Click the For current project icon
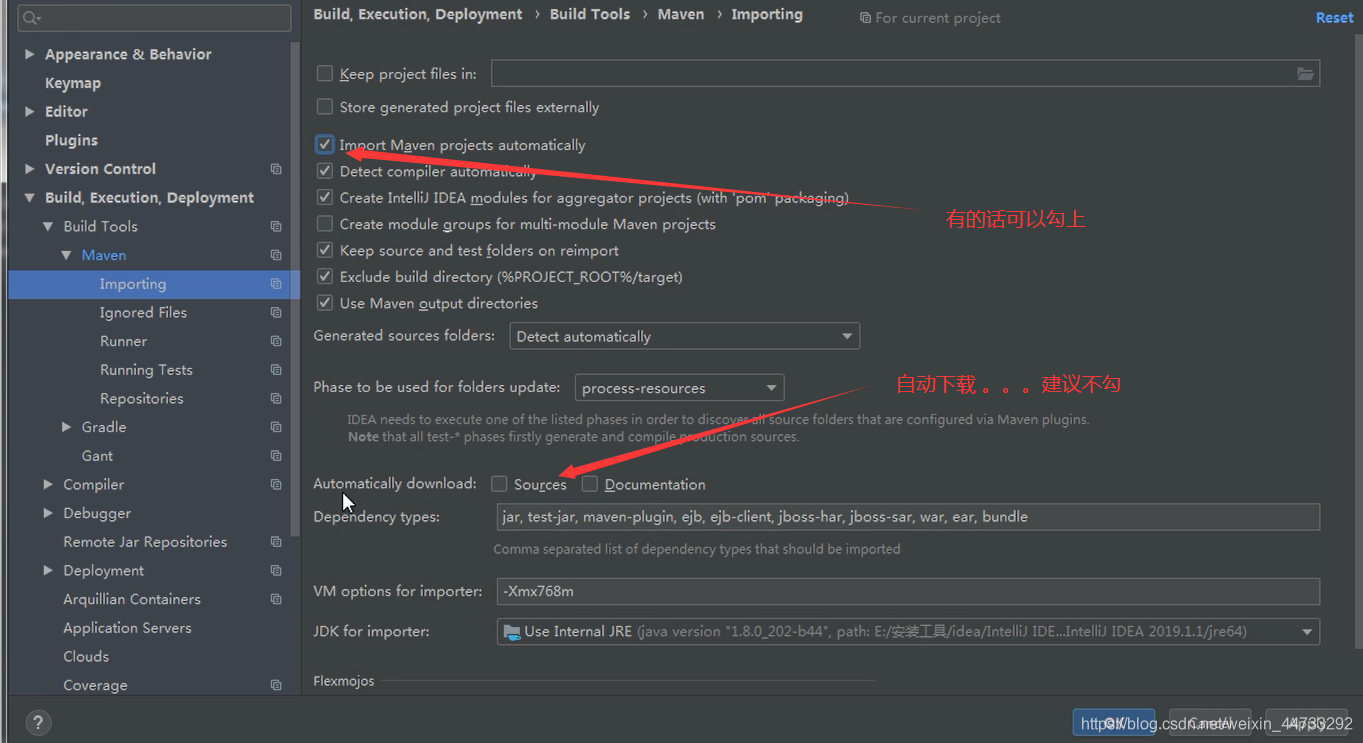 point(865,18)
